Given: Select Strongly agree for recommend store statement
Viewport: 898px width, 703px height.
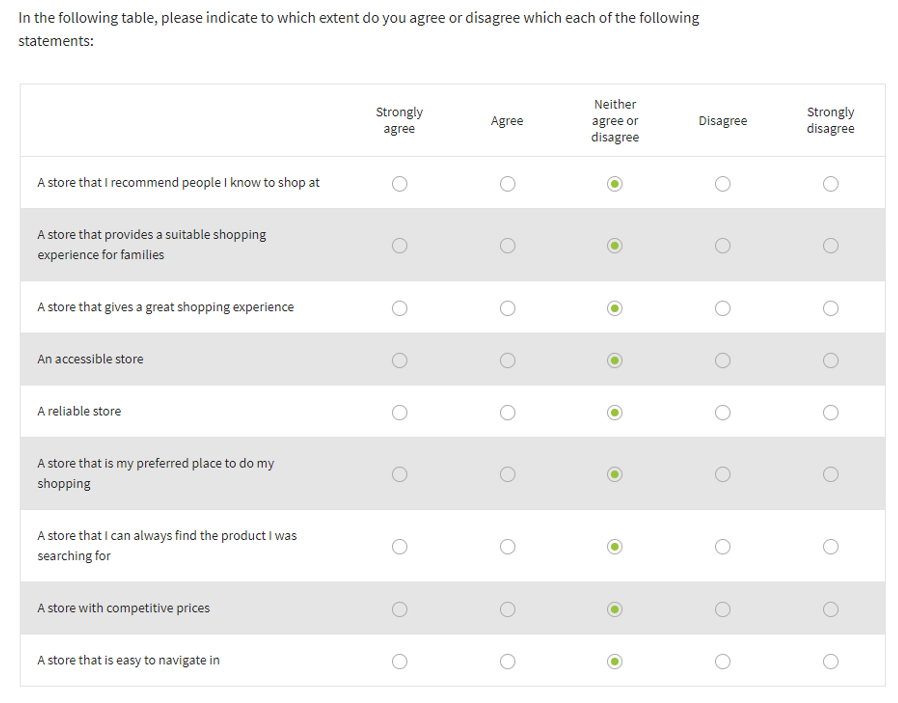Looking at the screenshot, I should pos(399,184).
